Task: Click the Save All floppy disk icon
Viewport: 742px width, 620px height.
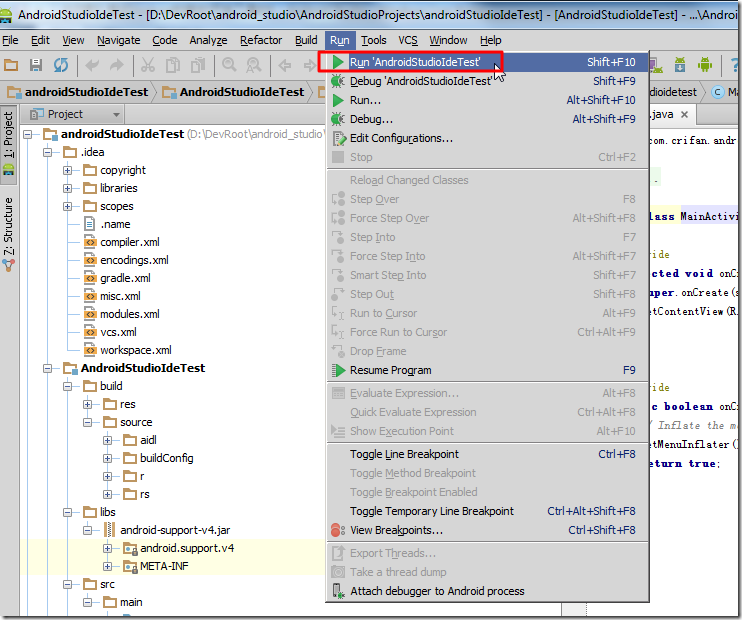Action: point(36,65)
